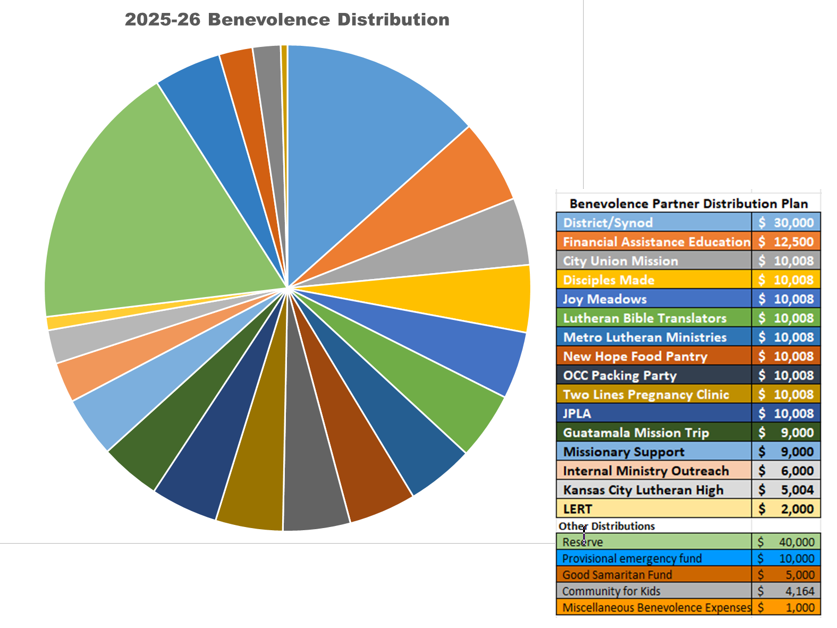This screenshot has height=628, width=837.
Task: Click the Lutheran Bible Translators cell
Action: pyautogui.click(x=653, y=318)
